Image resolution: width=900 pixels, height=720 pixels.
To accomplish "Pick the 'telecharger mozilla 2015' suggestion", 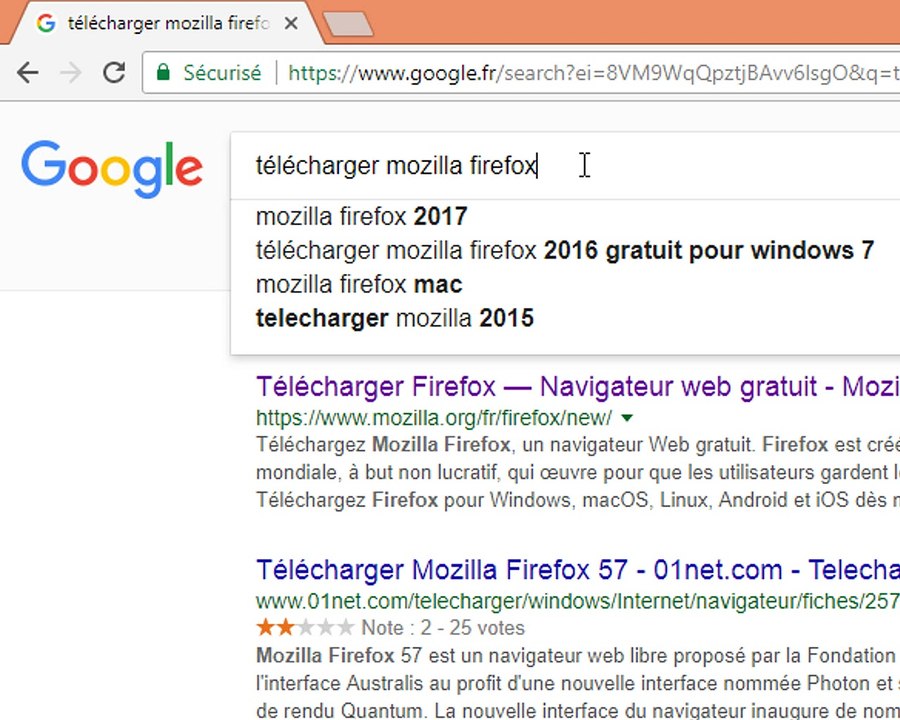I will (x=395, y=318).
